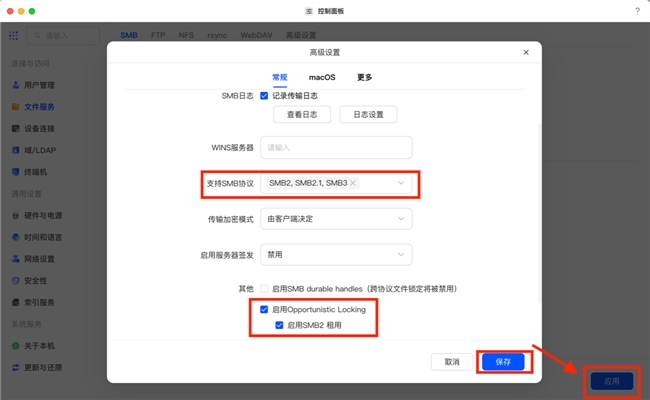The image size is (650, 400).
Task: Open 硬件与电源 in the sidebar
Action: 43,216
